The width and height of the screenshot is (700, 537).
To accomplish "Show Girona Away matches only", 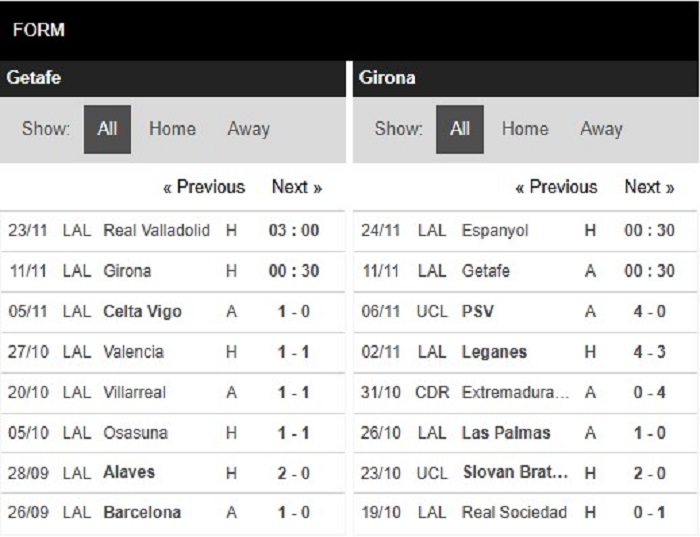I will (601, 129).
